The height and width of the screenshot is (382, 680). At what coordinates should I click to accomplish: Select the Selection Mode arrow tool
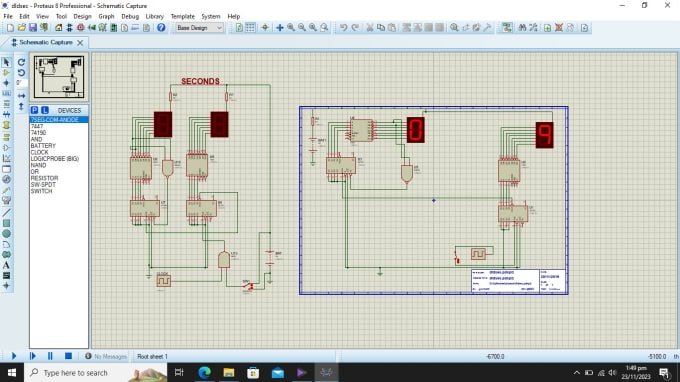(6, 62)
